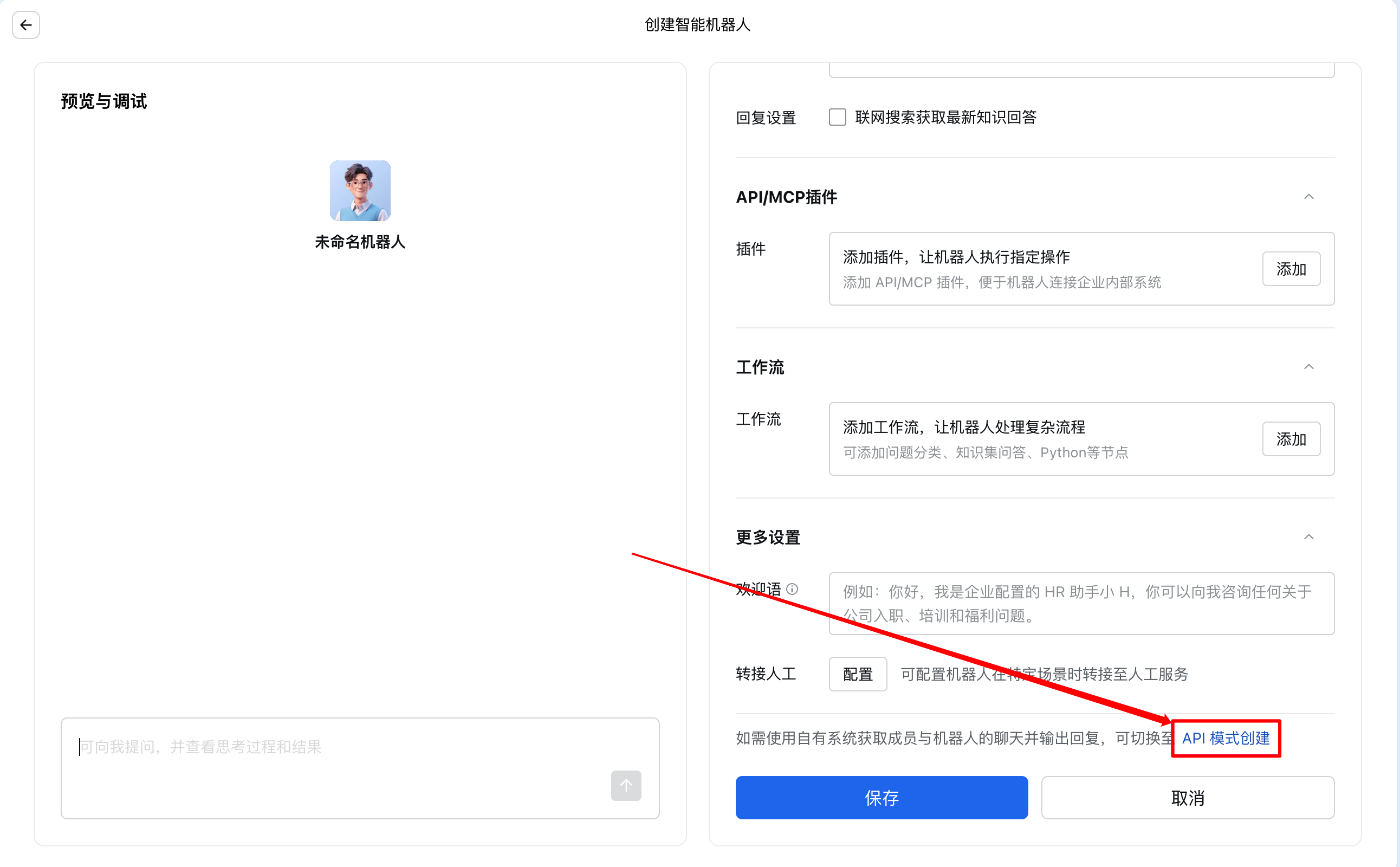Click 添加 button for workflow
The image size is (1400, 867).
pyautogui.click(x=1291, y=439)
